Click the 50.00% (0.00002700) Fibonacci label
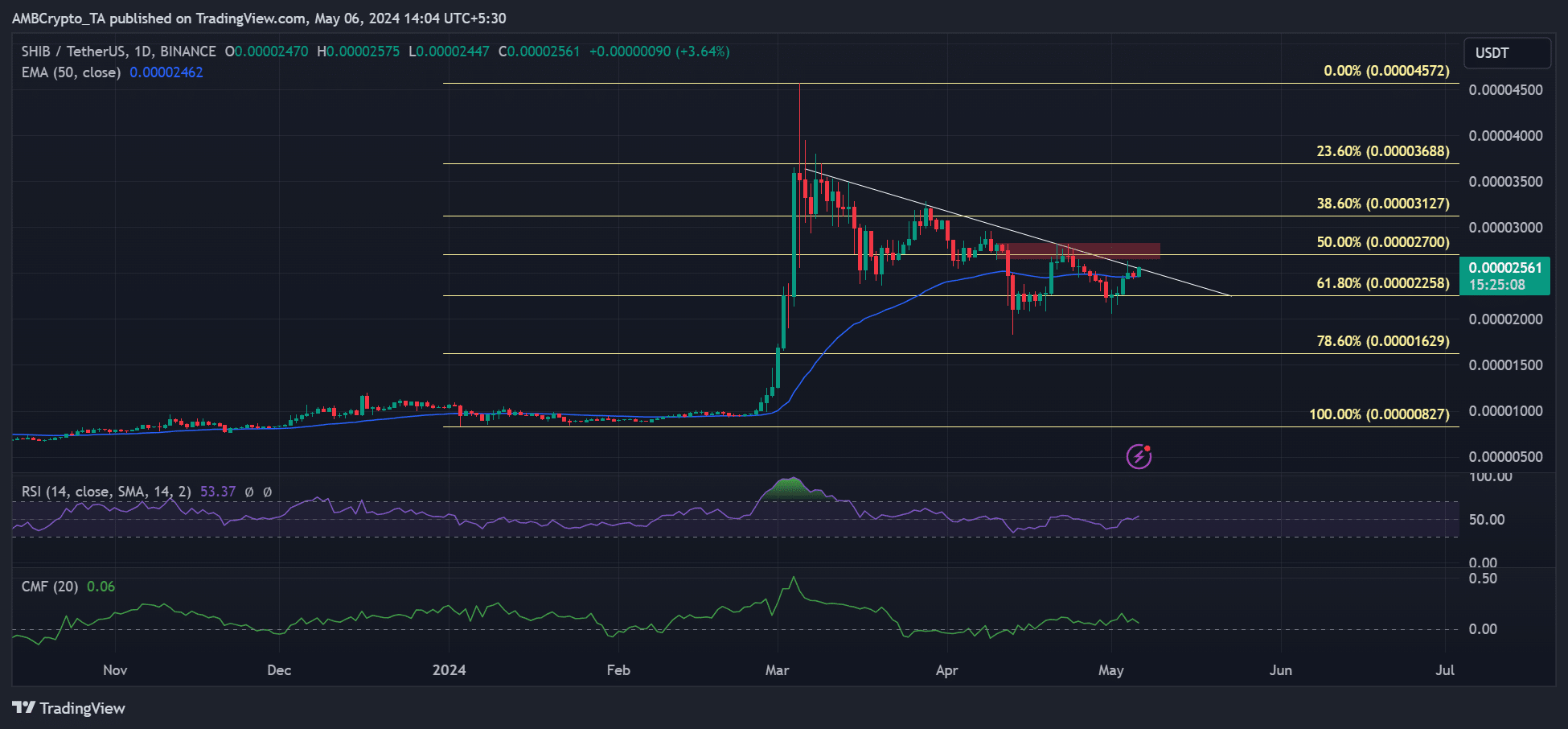Image resolution: width=1568 pixels, height=729 pixels. coord(1383,242)
